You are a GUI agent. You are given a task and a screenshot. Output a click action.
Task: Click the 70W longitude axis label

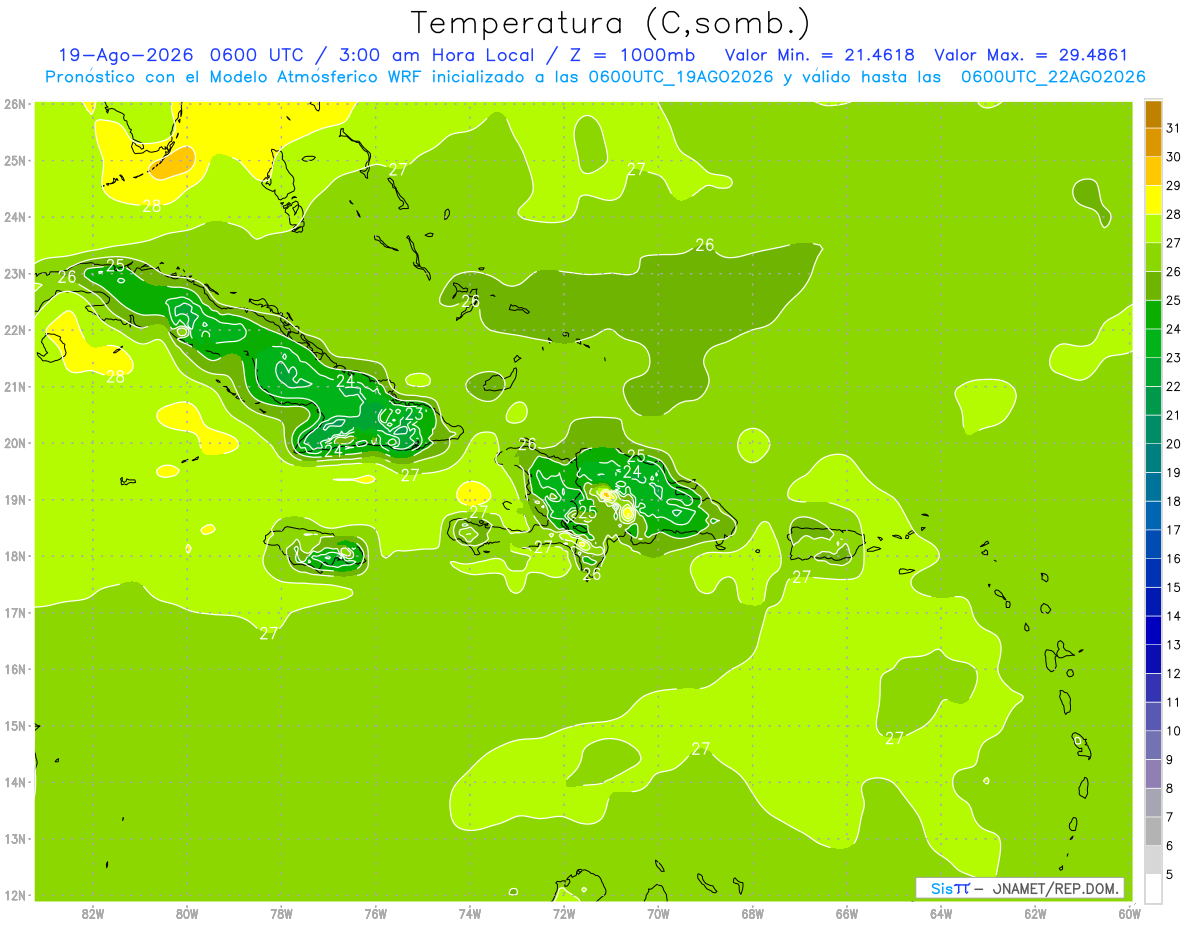click(658, 912)
